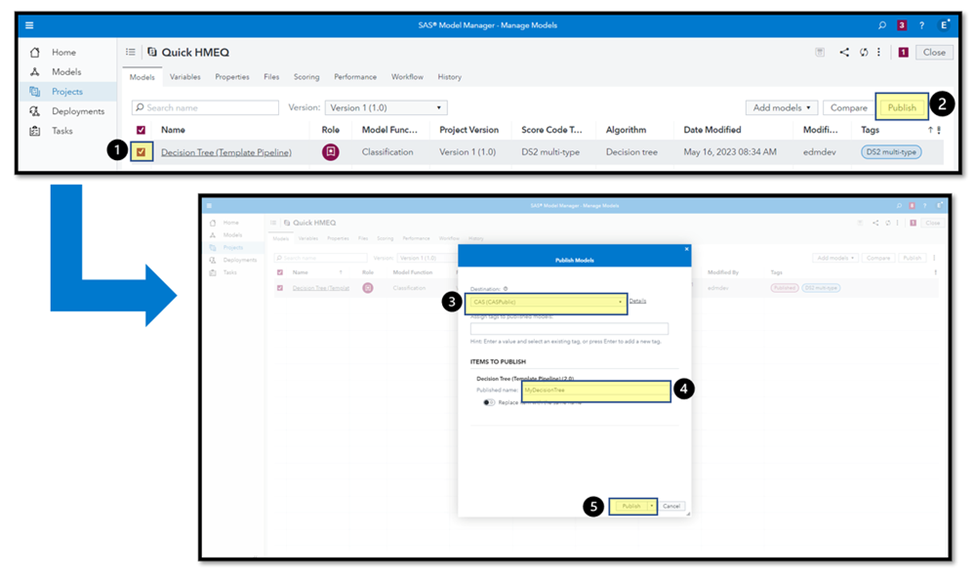Screen dimensions: 975x578
Task: Toggle the Replace item with same name switch
Action: [489, 402]
